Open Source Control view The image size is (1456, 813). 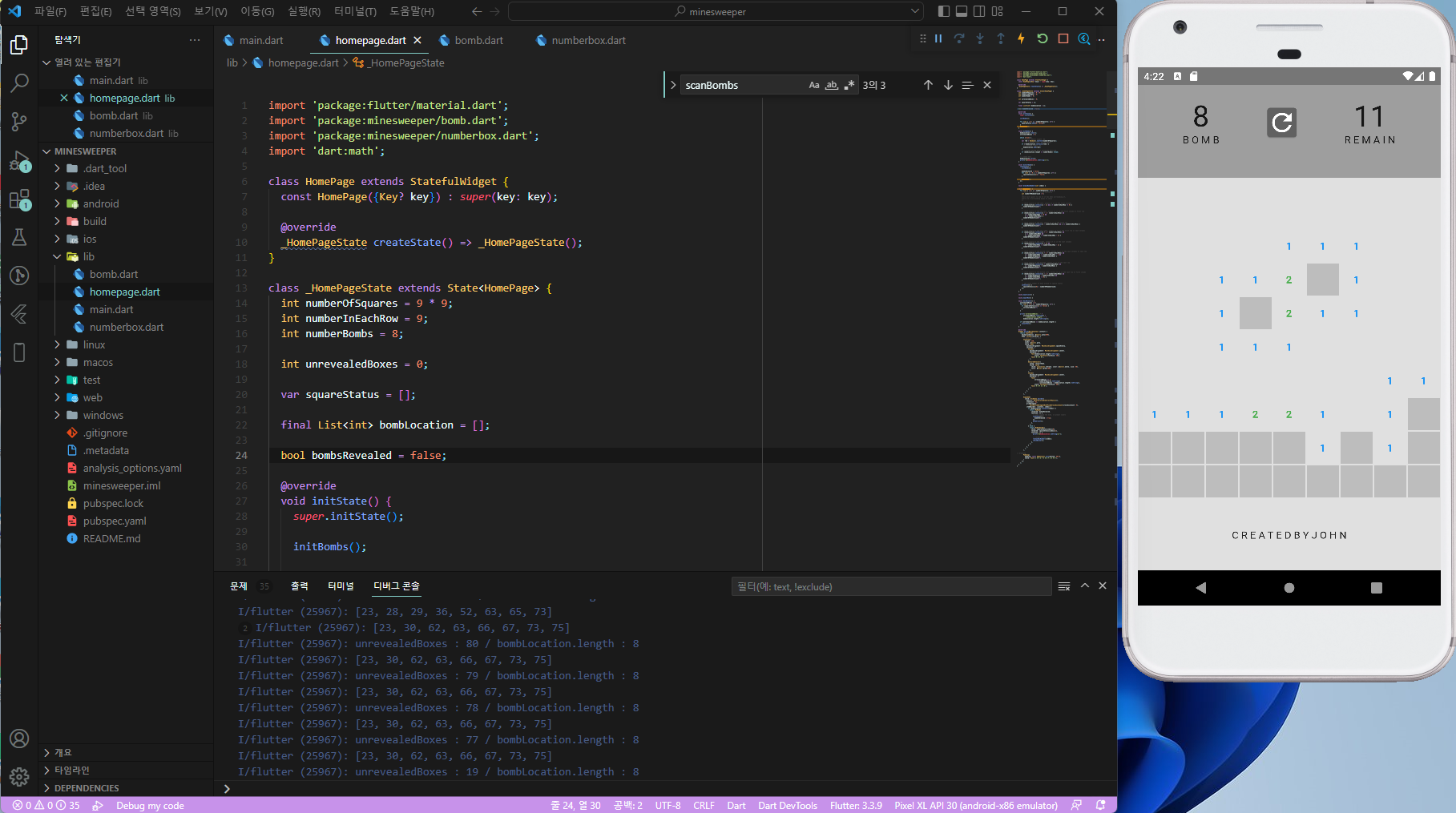pyautogui.click(x=19, y=122)
